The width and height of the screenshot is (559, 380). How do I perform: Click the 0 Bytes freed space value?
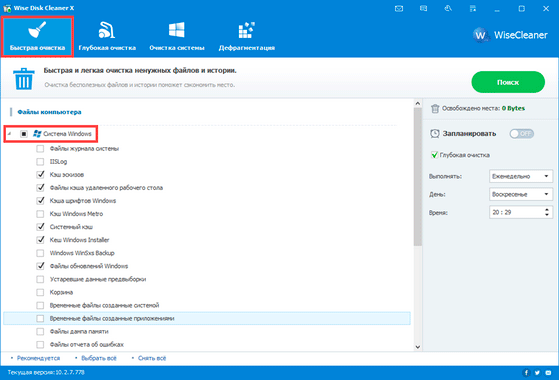[x=513, y=108]
